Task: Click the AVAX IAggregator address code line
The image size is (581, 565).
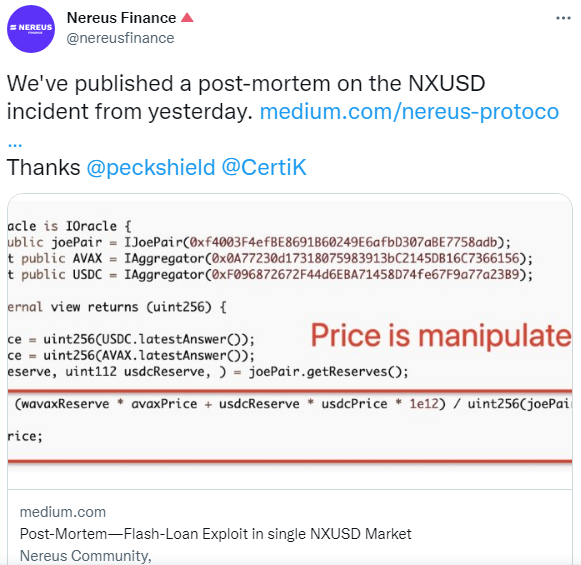Action: pyautogui.click(x=270, y=258)
